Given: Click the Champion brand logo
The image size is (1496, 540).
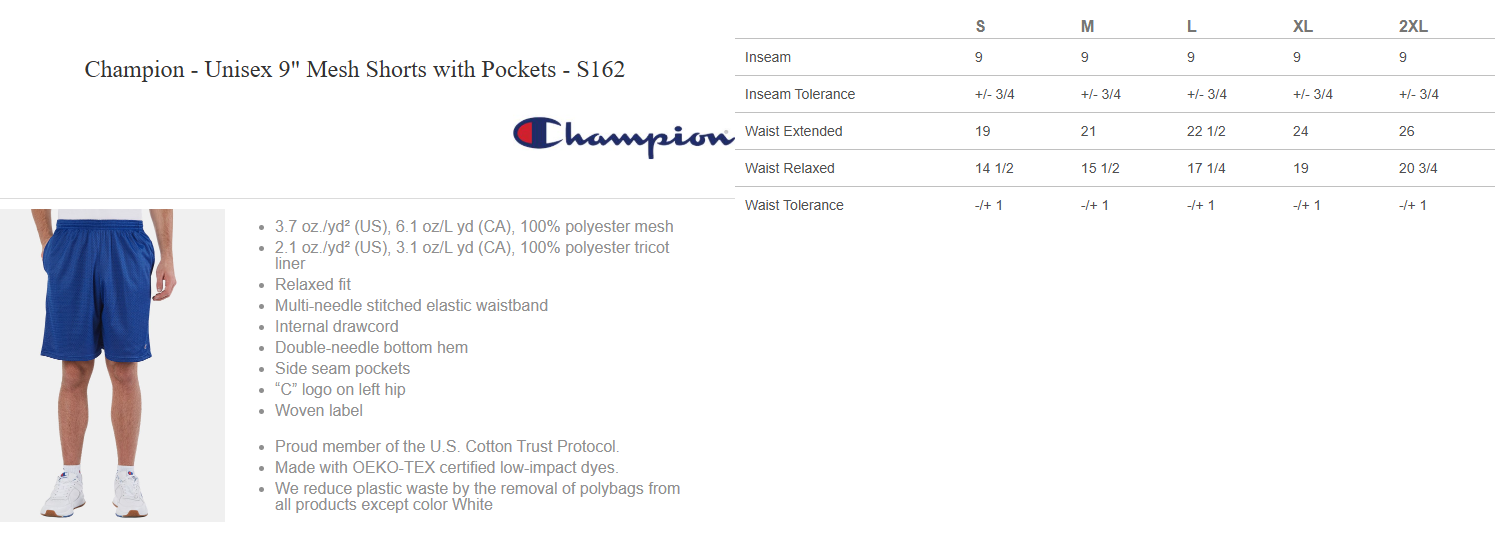Looking at the screenshot, I should (x=622, y=137).
